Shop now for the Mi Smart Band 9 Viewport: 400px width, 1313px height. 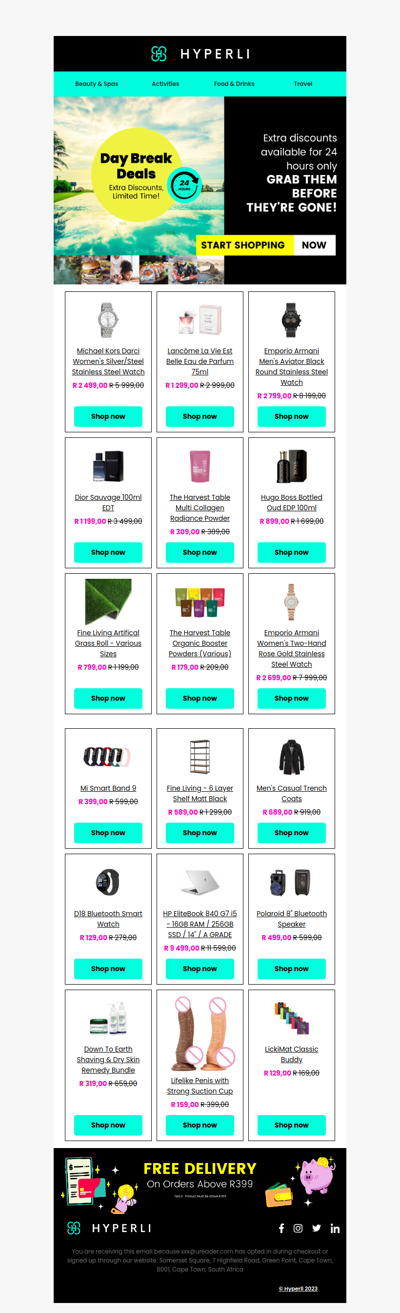[x=108, y=832]
